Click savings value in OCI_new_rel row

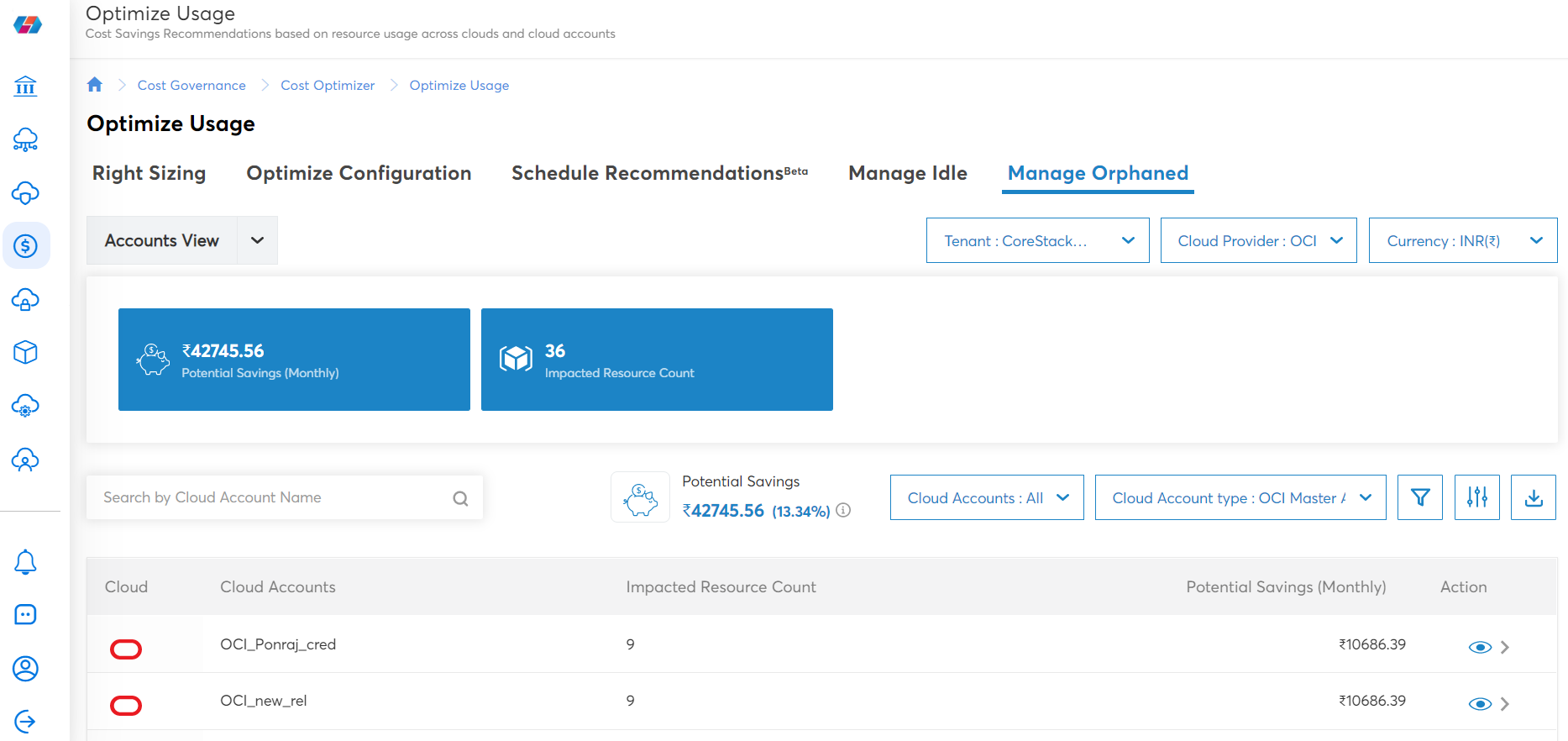point(1372,701)
